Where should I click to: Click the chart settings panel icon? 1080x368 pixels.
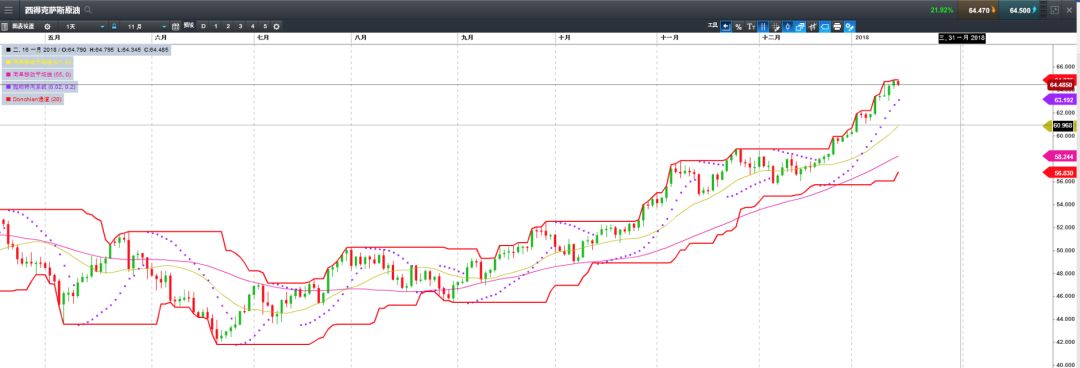tap(4, 26)
